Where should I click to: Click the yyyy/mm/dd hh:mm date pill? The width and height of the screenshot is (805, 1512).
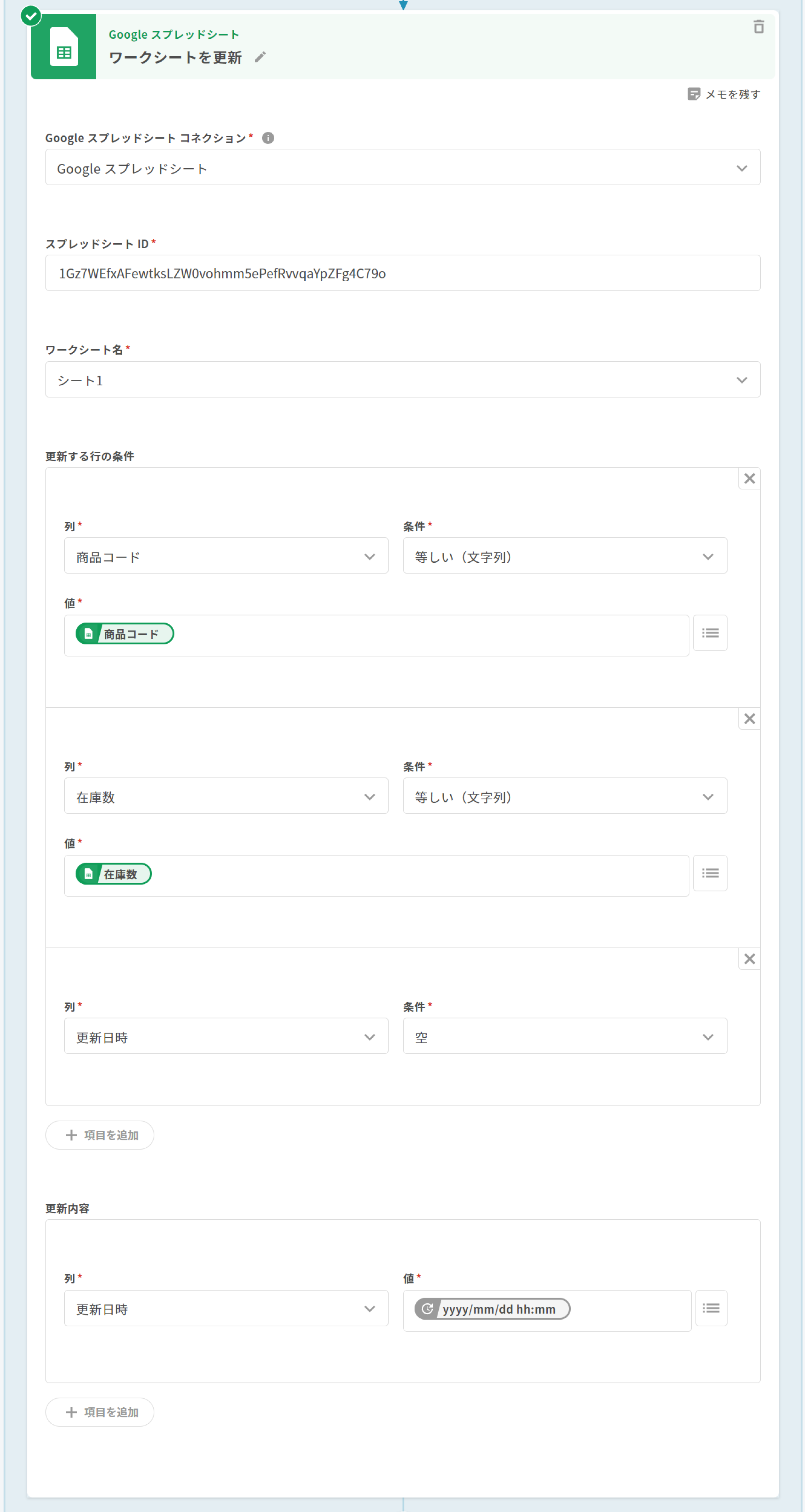492,1308
